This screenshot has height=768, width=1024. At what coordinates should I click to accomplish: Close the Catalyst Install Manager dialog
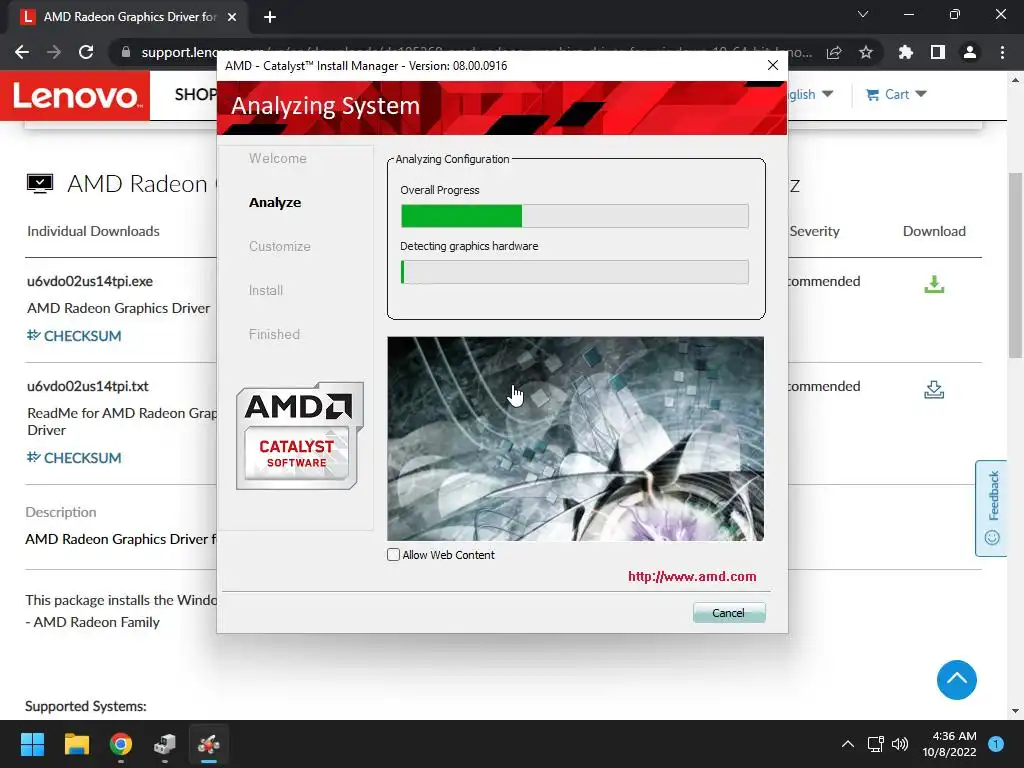pos(773,65)
